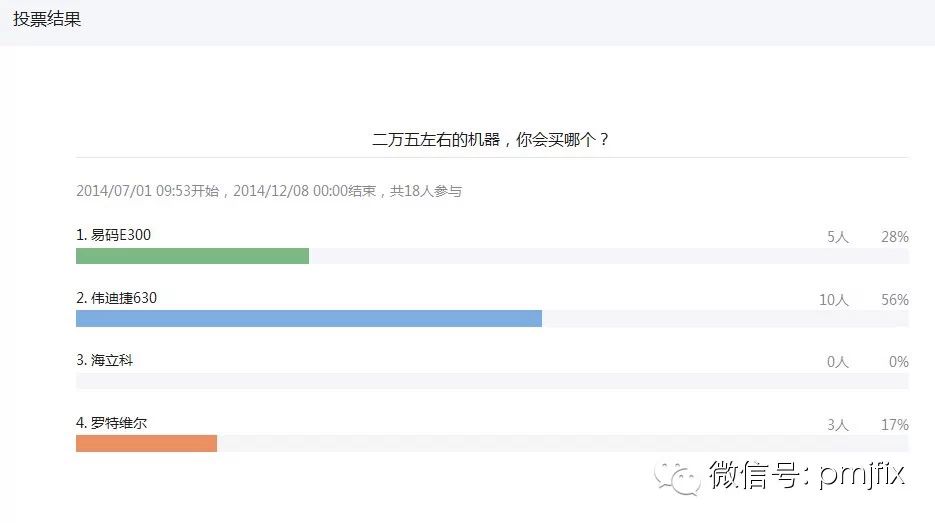The image size is (935, 523).
Task: Click the 28% percentage for 易码E300
Action: pyautogui.click(x=894, y=237)
